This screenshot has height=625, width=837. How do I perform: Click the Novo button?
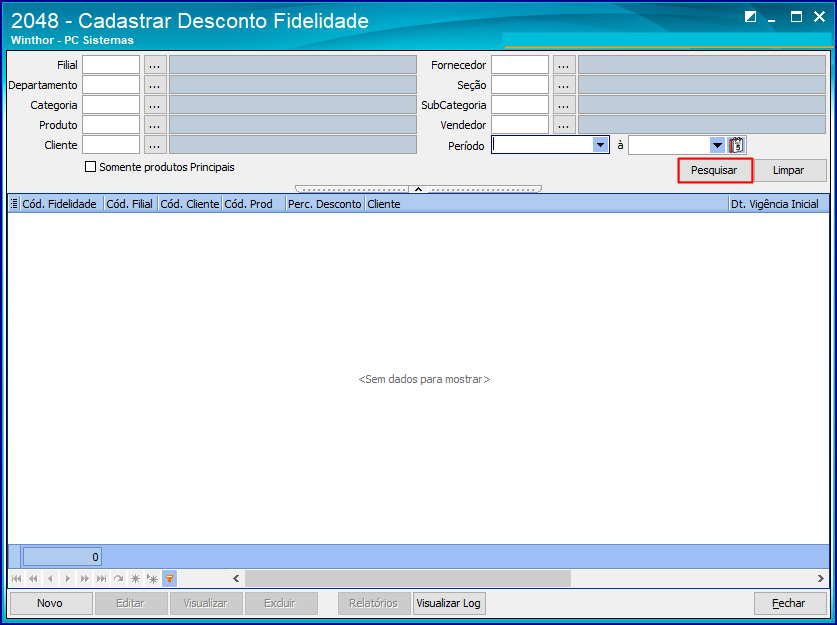click(x=50, y=603)
